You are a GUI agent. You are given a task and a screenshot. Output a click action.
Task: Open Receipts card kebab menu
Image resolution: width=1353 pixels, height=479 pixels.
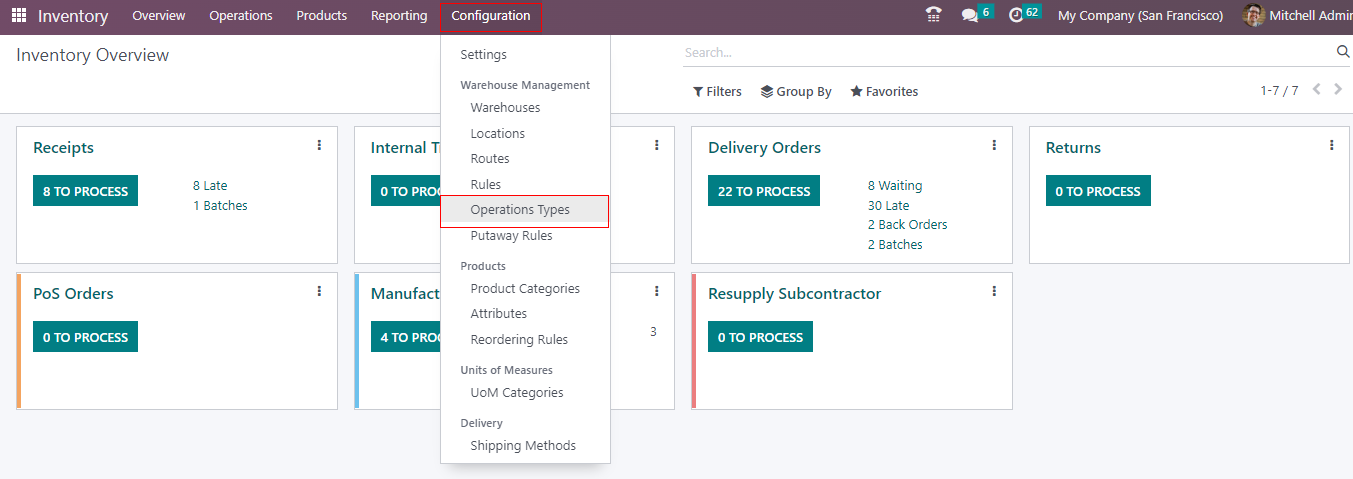pos(319,146)
